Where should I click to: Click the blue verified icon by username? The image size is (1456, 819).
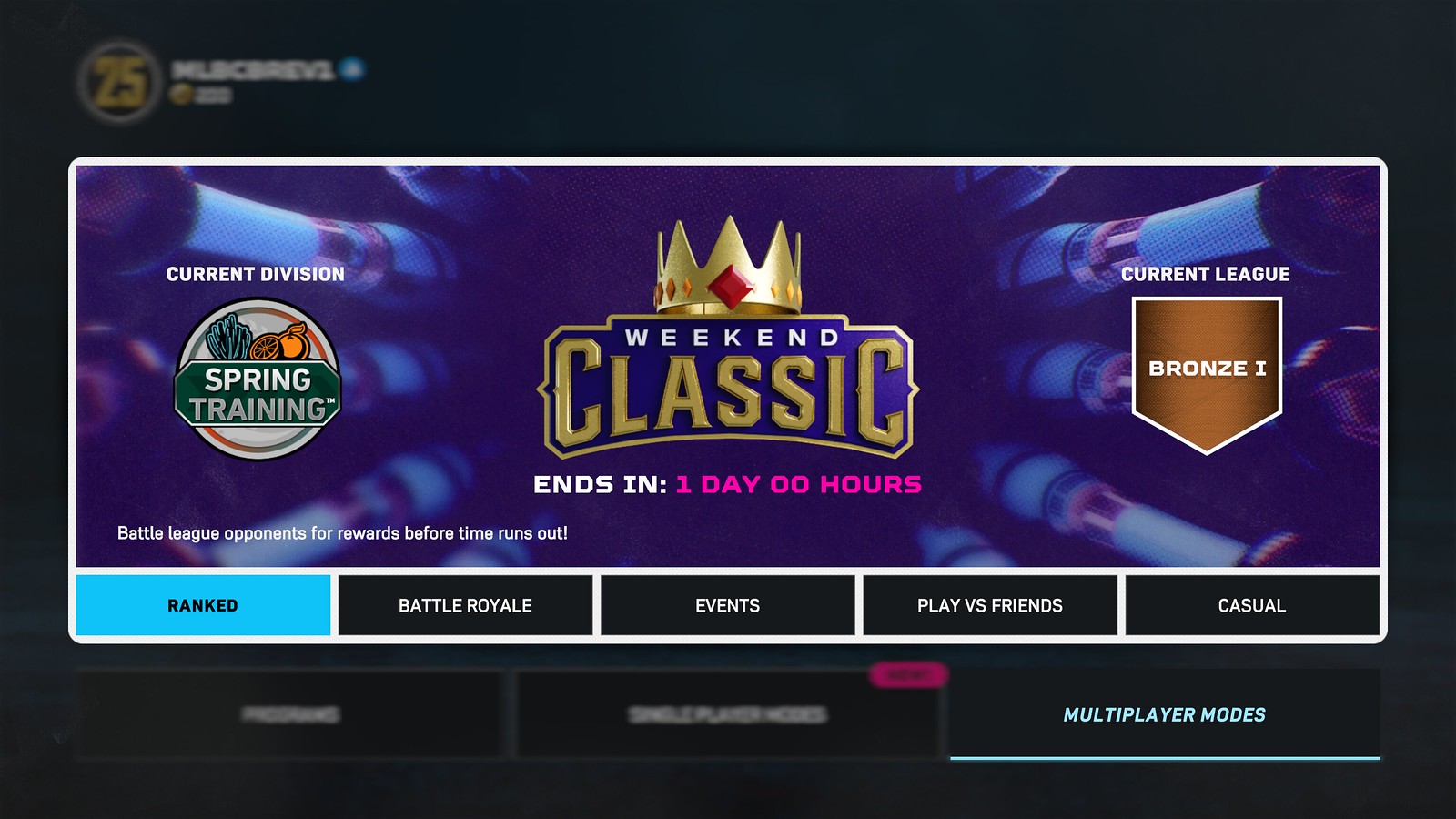pos(352,69)
